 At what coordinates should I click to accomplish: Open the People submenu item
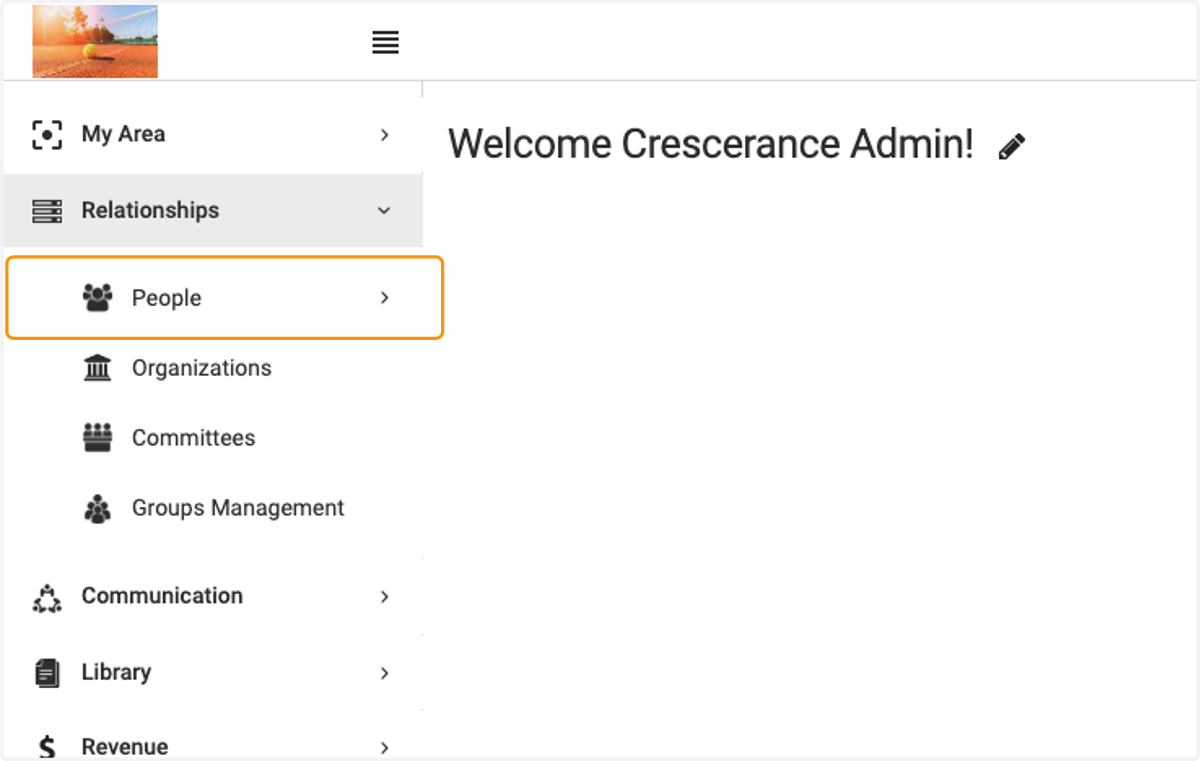pos(224,298)
